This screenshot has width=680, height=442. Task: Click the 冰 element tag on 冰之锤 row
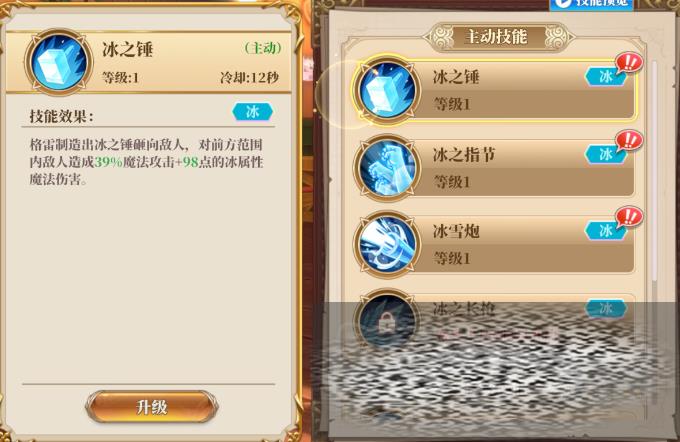pyautogui.click(x=605, y=77)
